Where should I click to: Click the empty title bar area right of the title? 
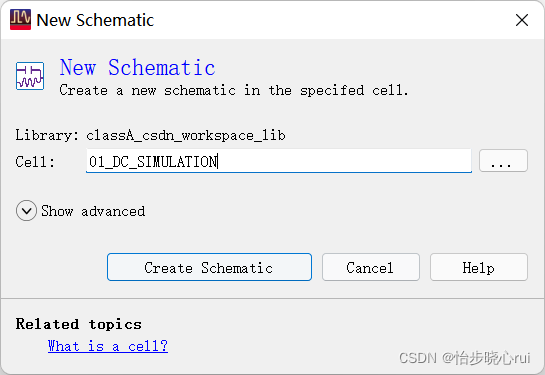330,20
